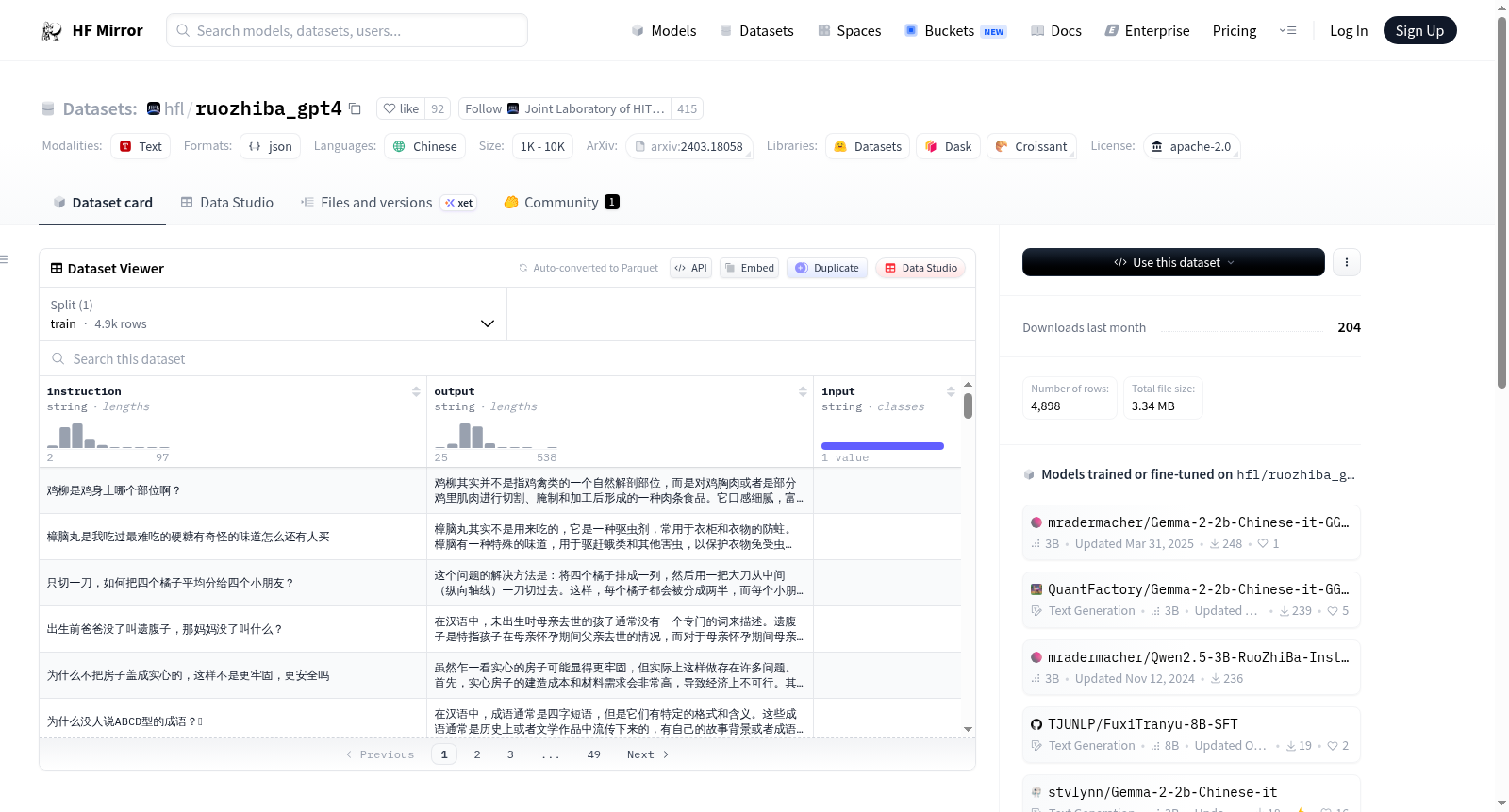Image resolution: width=1509 pixels, height=812 pixels.
Task: Click the Previous page button
Action: tap(380, 754)
